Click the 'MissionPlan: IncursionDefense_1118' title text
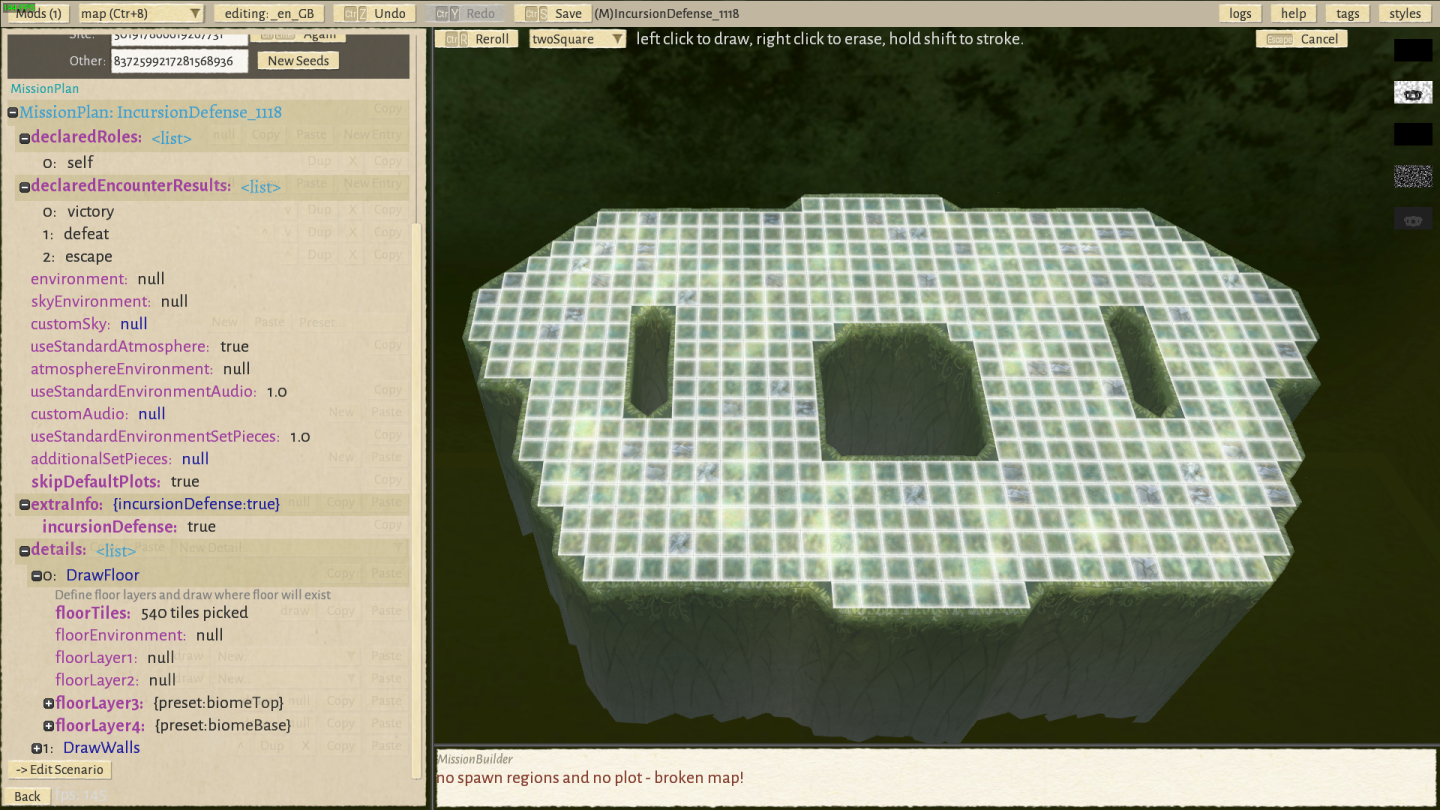Image resolution: width=1440 pixels, height=810 pixels. pyautogui.click(x=151, y=112)
